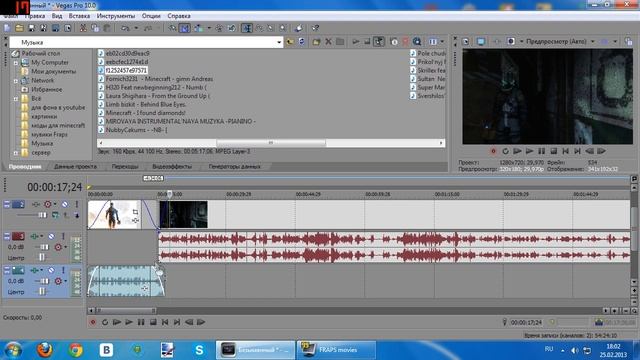Select the Envelope edit tool
The image size is (640, 360).
259,28
